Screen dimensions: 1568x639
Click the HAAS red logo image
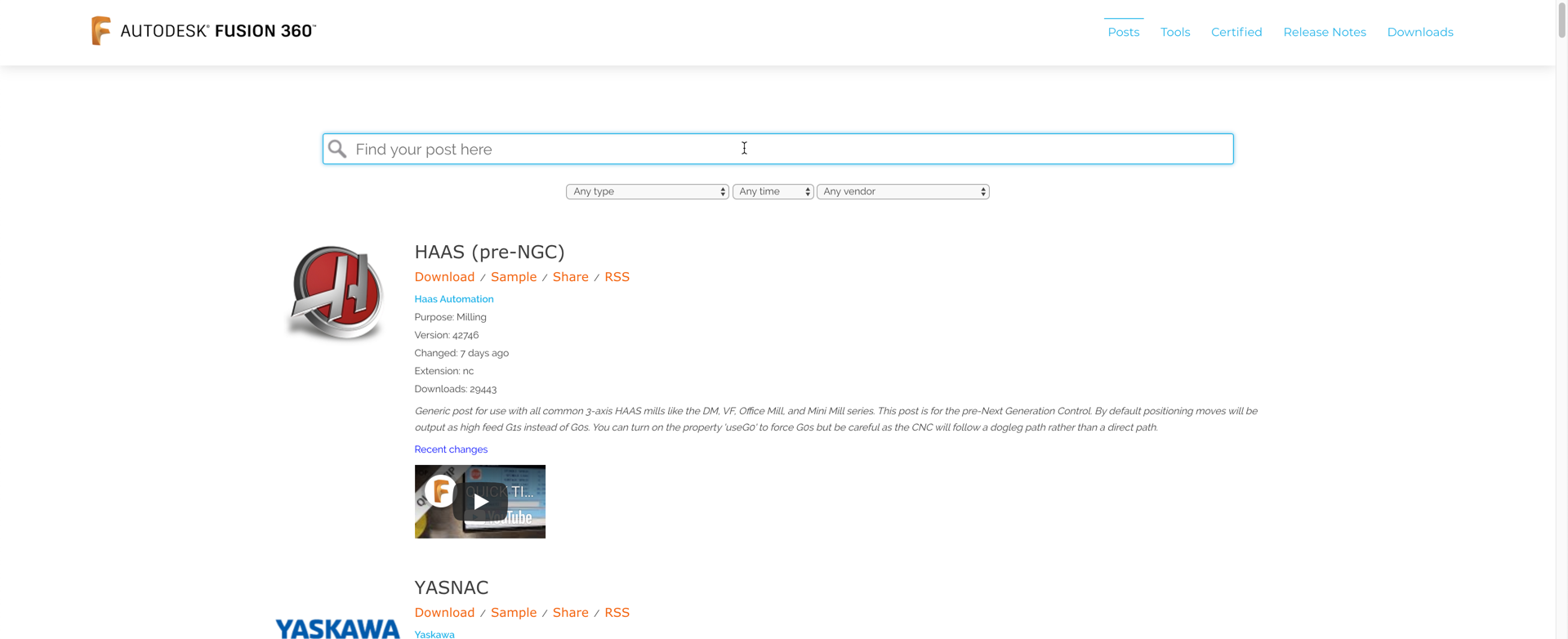336,293
